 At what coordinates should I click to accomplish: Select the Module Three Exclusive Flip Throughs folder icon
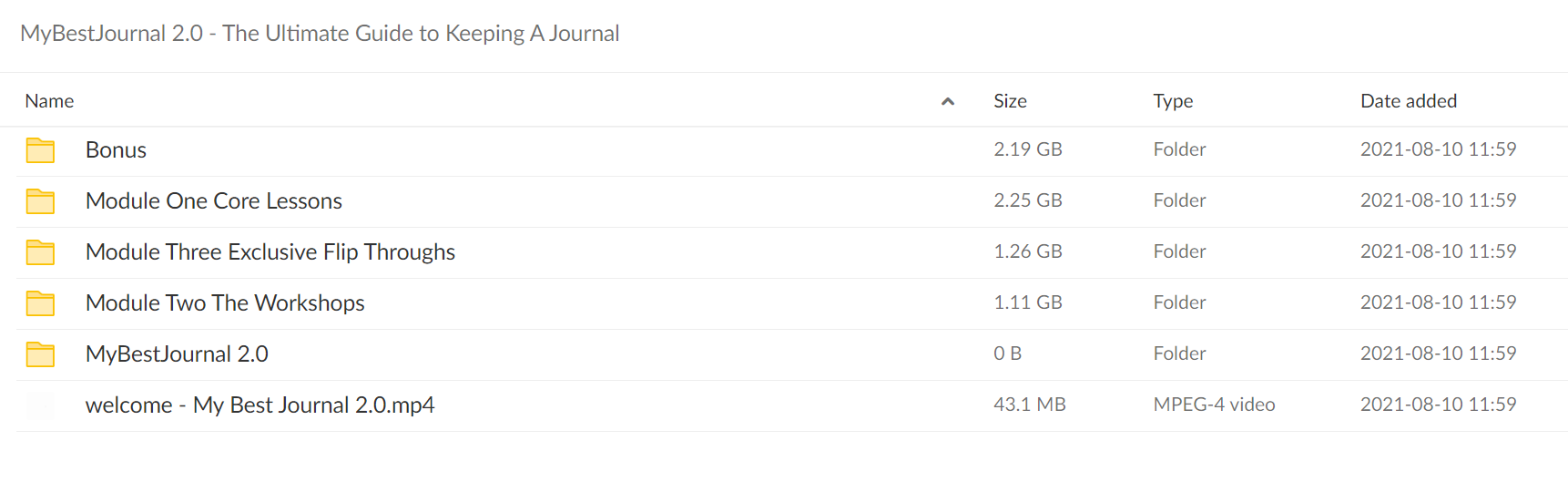click(x=40, y=252)
